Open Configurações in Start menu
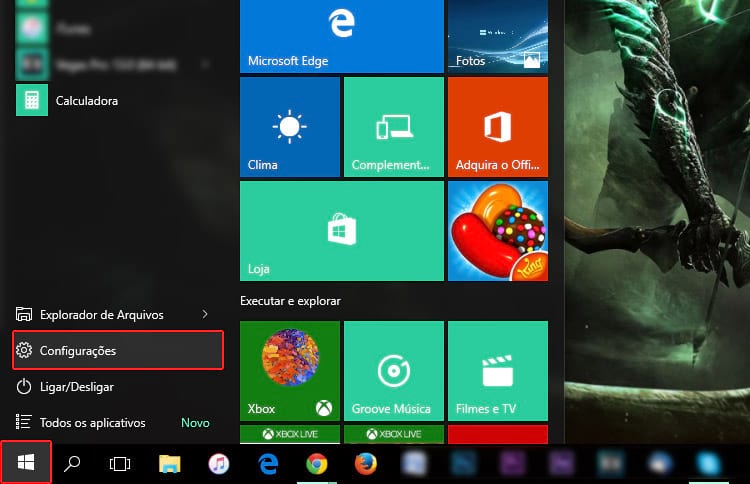Screen dimensions: 750x484 click(x=118, y=351)
